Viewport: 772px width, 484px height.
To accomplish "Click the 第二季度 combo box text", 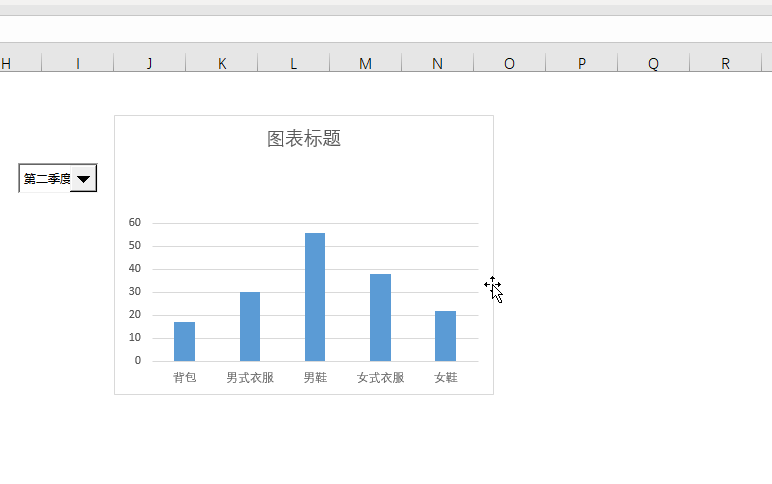I will (47, 179).
